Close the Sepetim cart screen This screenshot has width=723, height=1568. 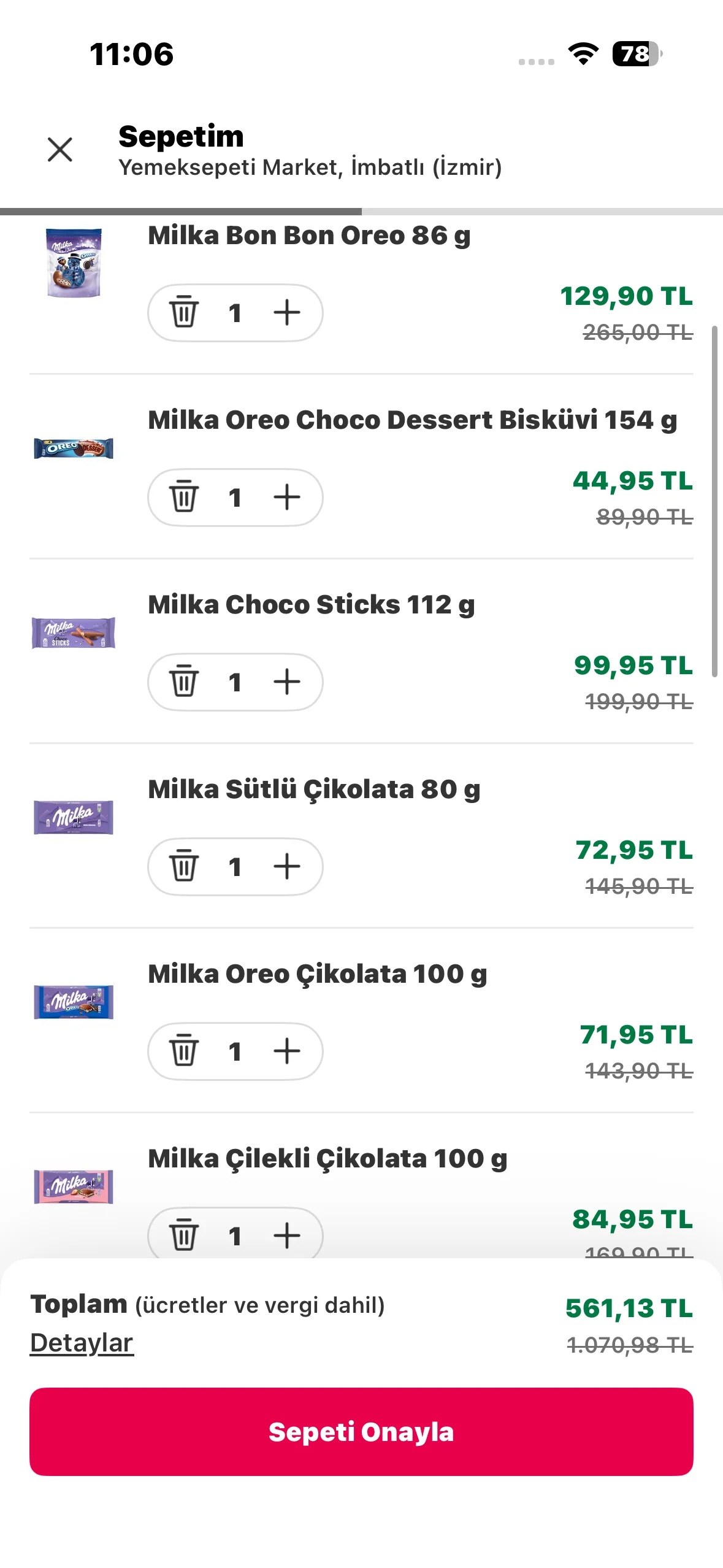[60, 150]
